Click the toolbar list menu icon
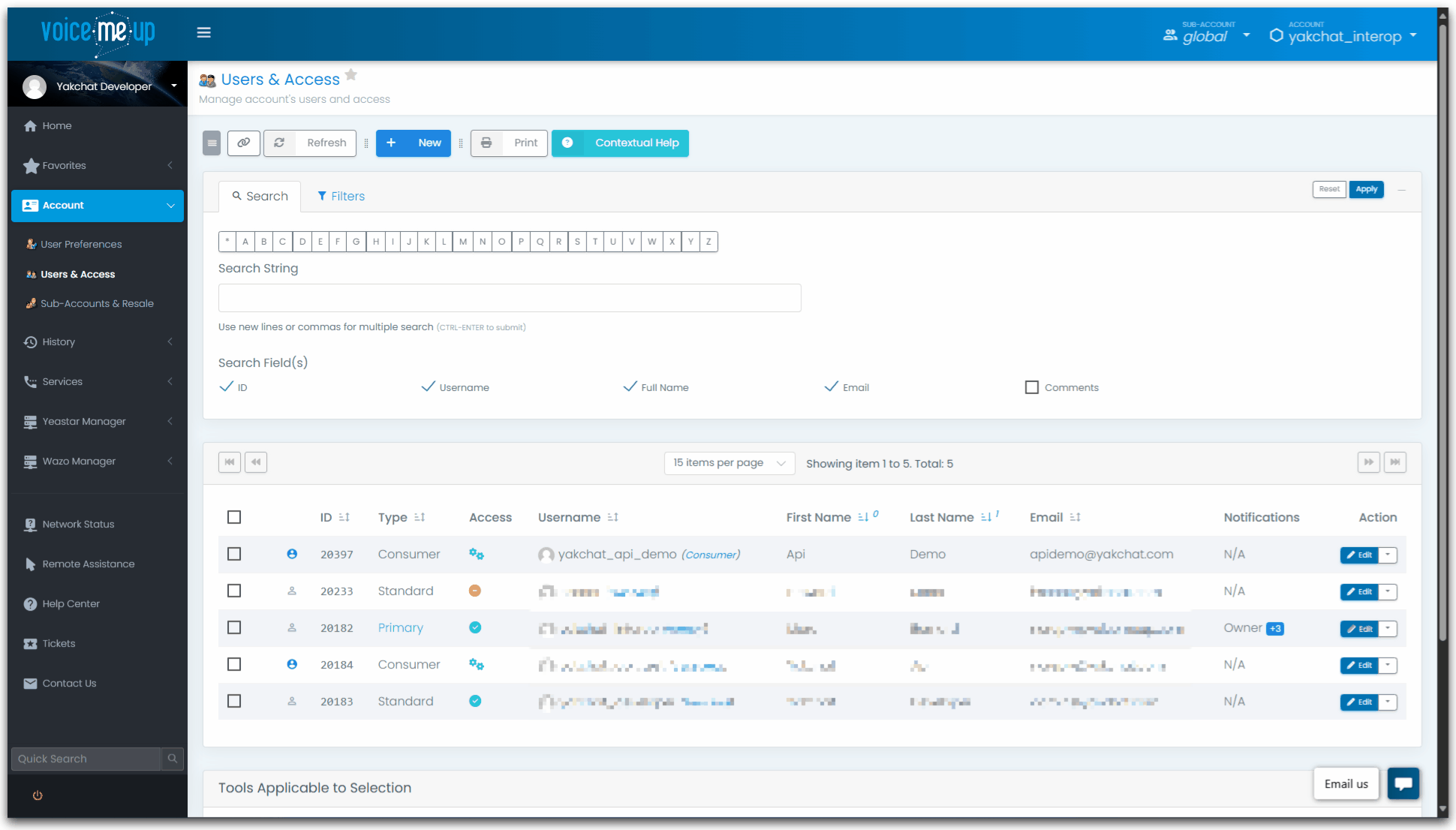1456x830 pixels. (x=212, y=143)
